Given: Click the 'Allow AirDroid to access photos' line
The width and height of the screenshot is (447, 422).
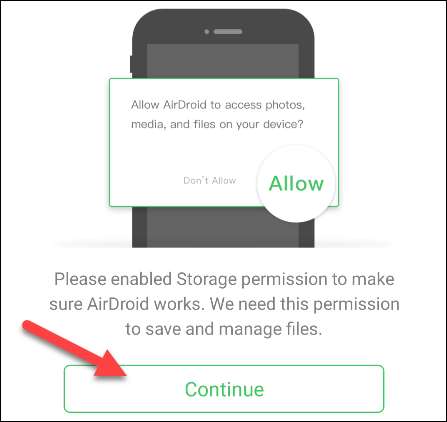Looking at the screenshot, I should pos(218,105).
